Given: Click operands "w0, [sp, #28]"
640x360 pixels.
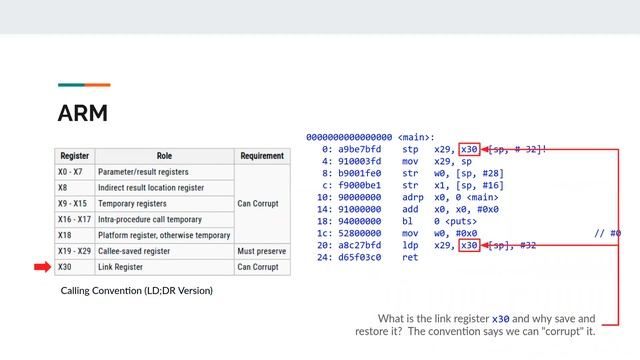Looking at the screenshot, I should click(469, 173).
